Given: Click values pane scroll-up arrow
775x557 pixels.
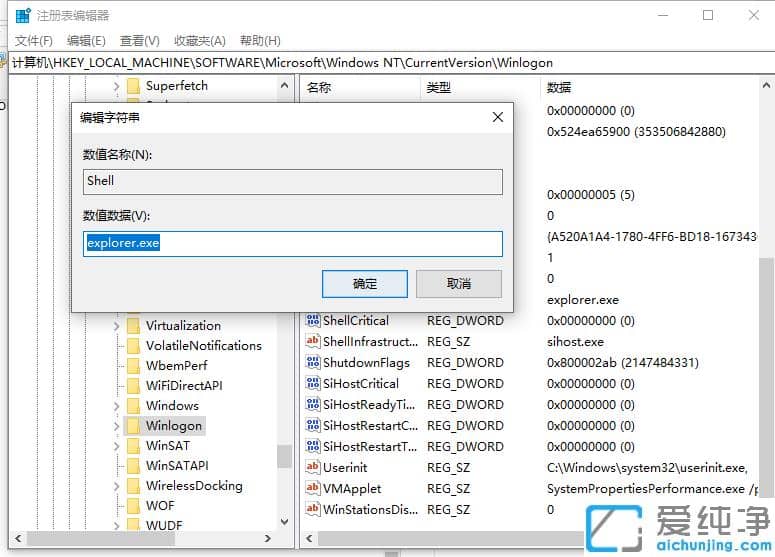Looking at the screenshot, I should [x=766, y=86].
